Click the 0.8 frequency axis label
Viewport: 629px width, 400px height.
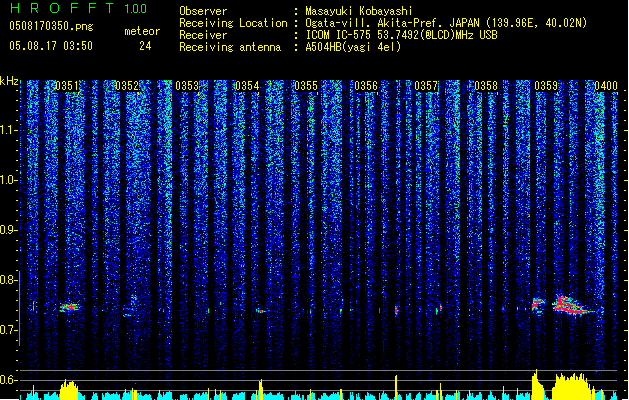9,280
